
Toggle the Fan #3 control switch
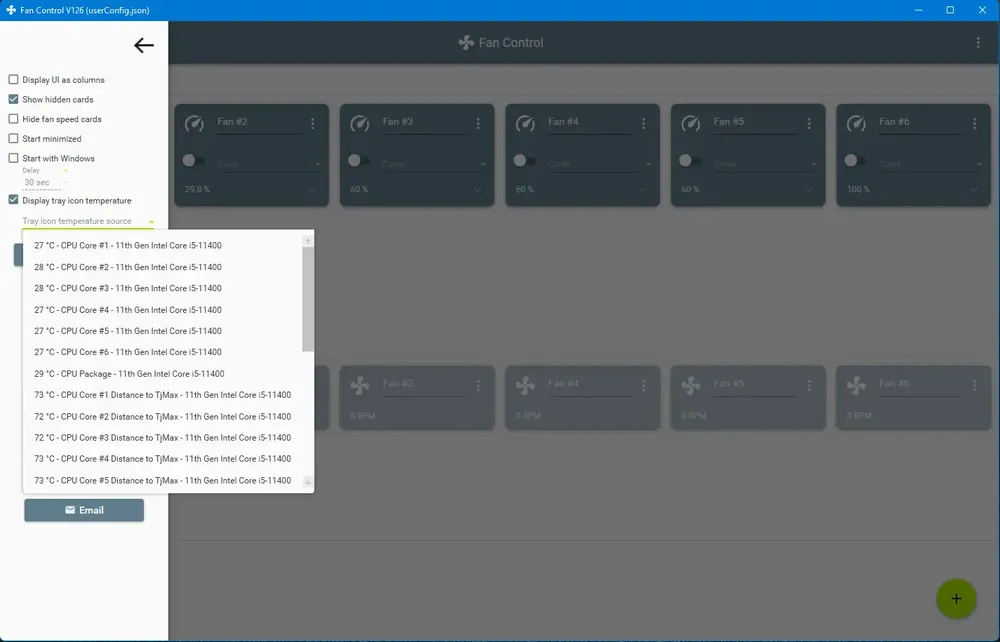point(359,161)
